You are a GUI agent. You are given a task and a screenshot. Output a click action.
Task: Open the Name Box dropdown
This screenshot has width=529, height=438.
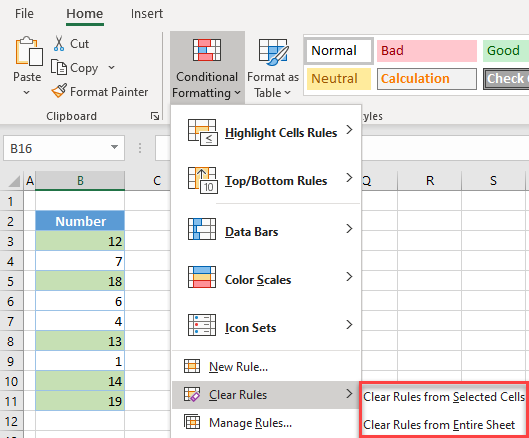[114, 147]
